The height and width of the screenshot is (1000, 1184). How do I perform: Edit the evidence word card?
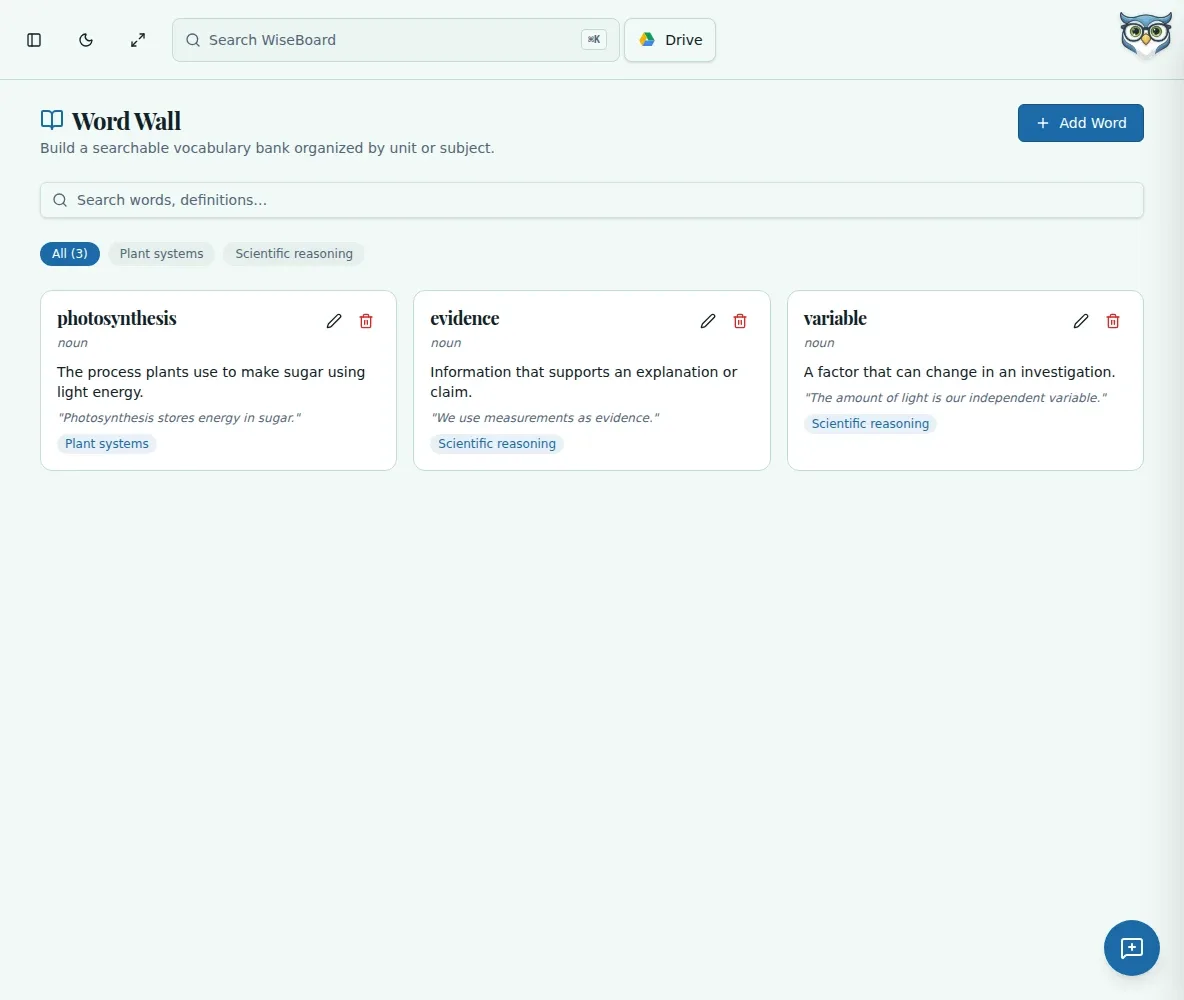pyautogui.click(x=708, y=321)
